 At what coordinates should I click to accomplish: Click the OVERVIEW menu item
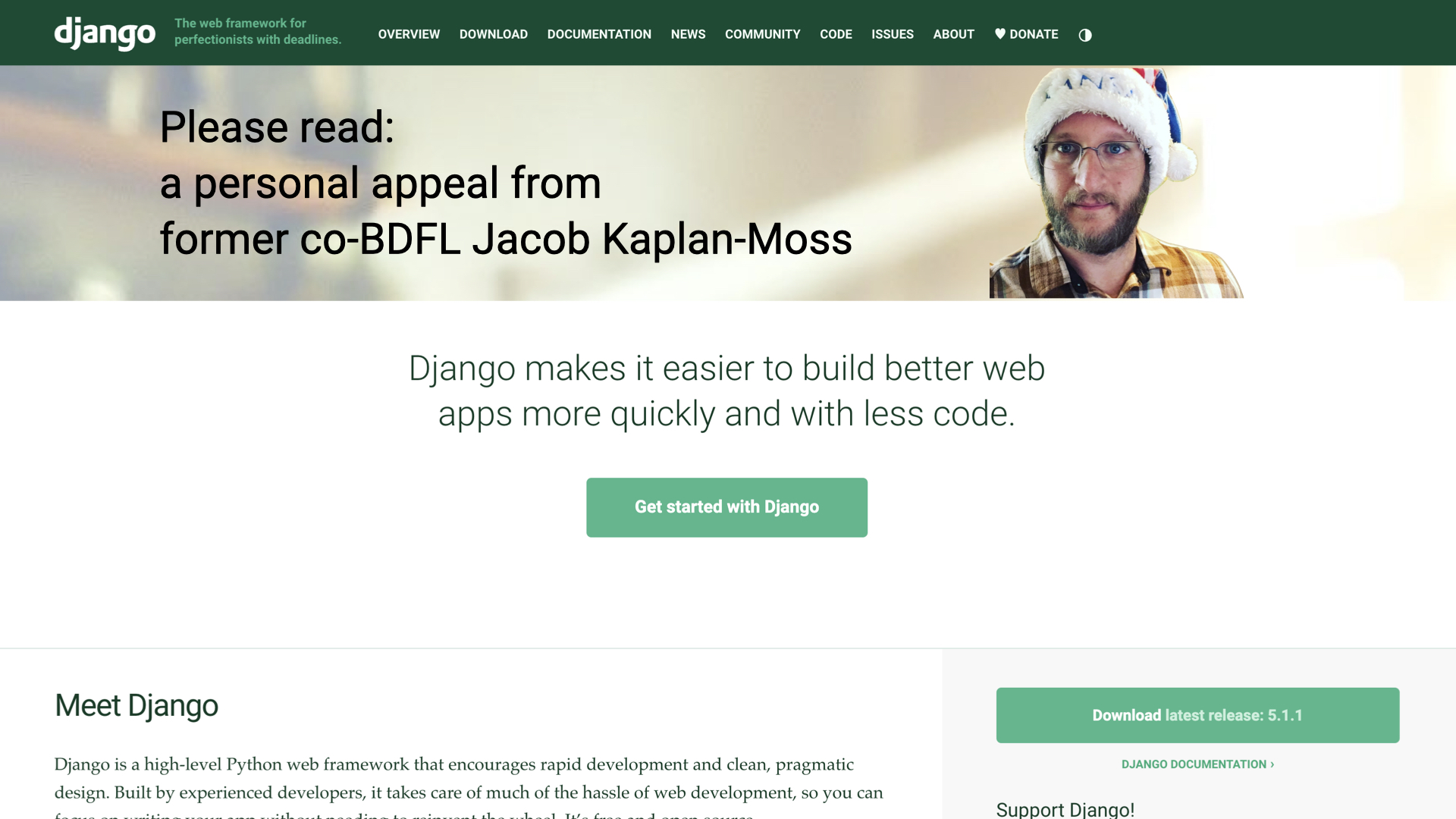coord(409,34)
